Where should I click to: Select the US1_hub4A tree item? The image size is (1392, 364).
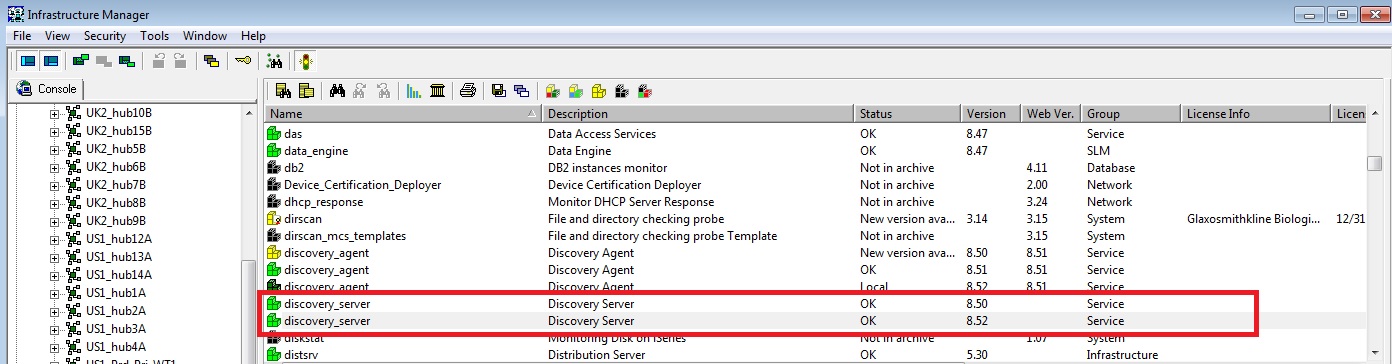pos(116,347)
